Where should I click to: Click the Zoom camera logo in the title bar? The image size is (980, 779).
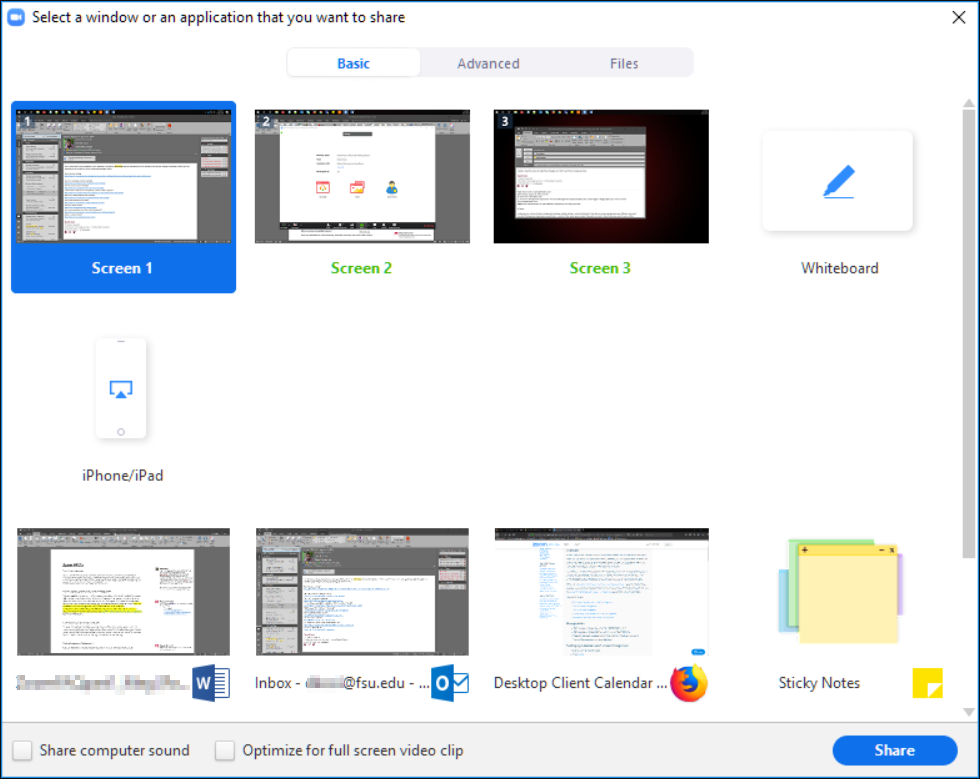click(x=14, y=16)
